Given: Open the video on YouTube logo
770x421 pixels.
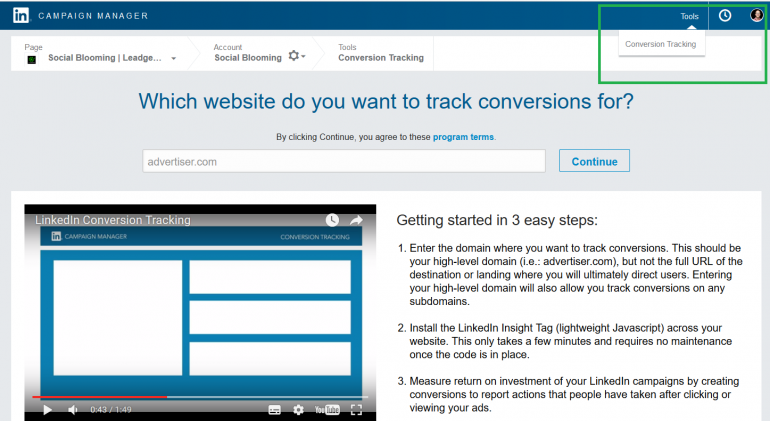Looking at the screenshot, I should tap(327, 410).
